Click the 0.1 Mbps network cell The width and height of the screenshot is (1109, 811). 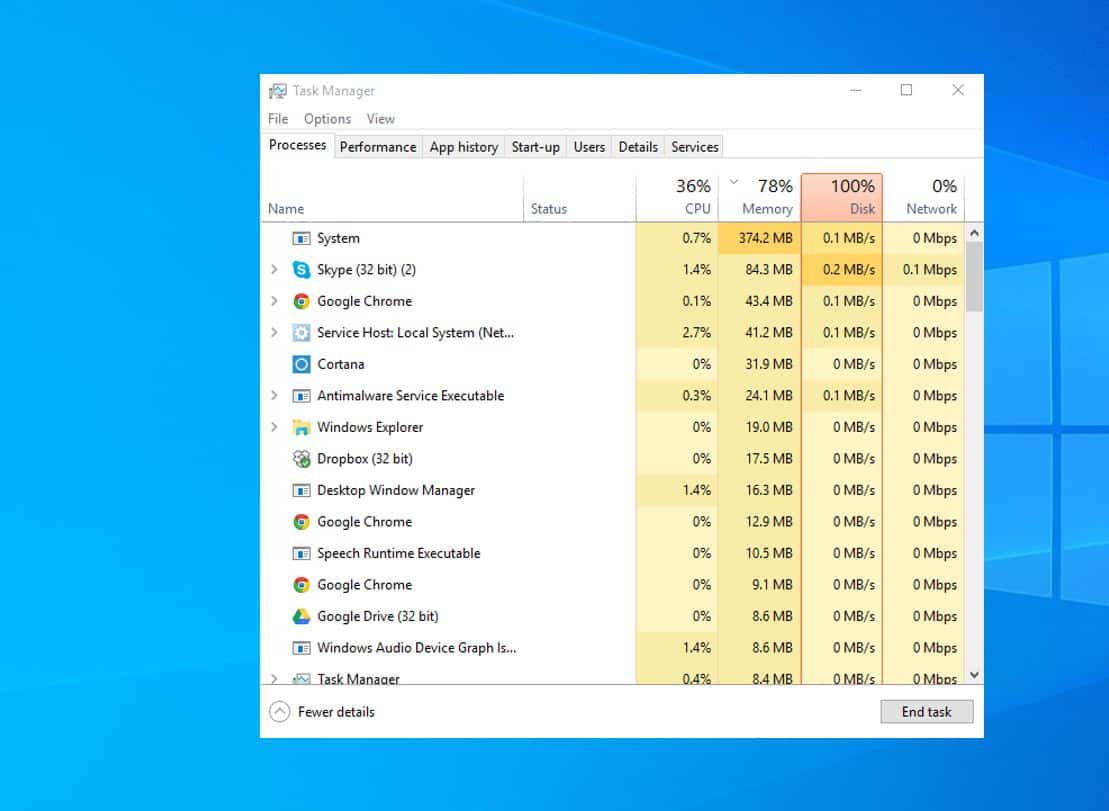click(924, 269)
